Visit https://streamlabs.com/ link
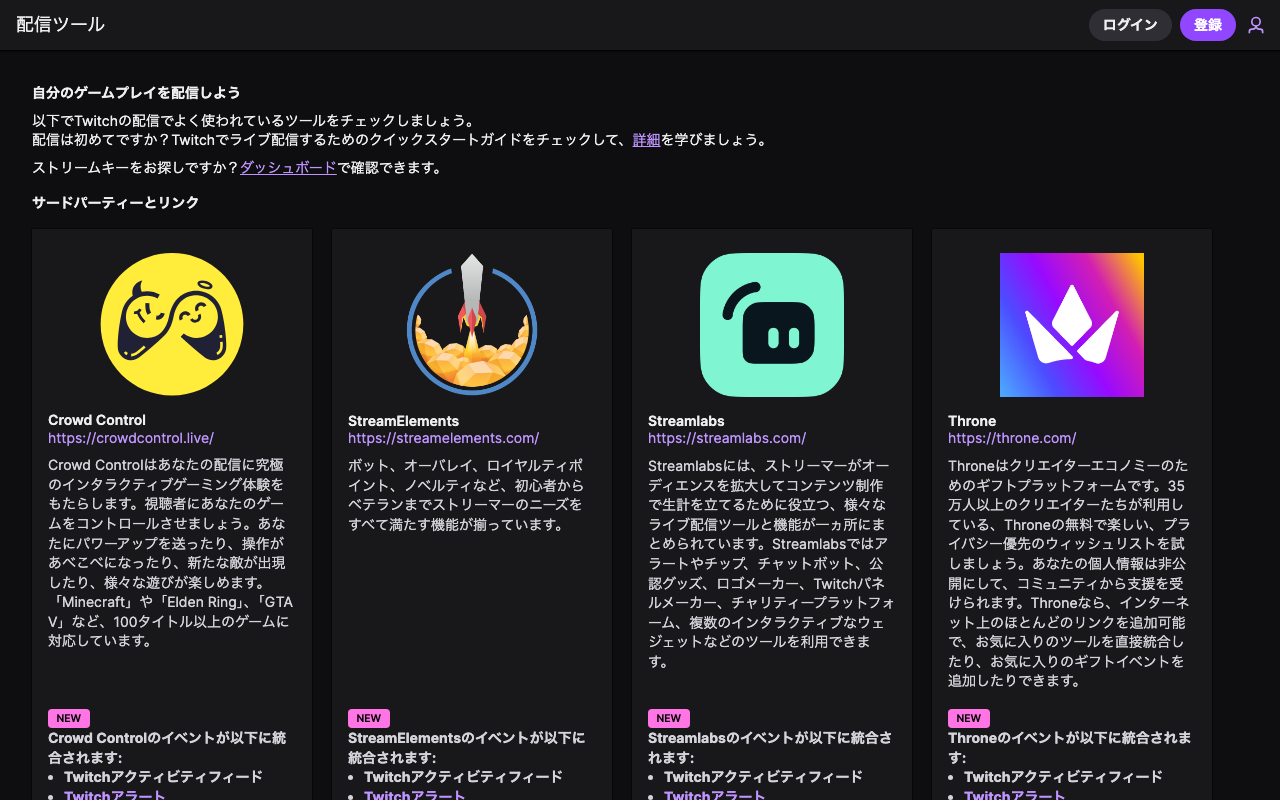Image resolution: width=1280 pixels, height=800 pixels. click(x=727, y=438)
